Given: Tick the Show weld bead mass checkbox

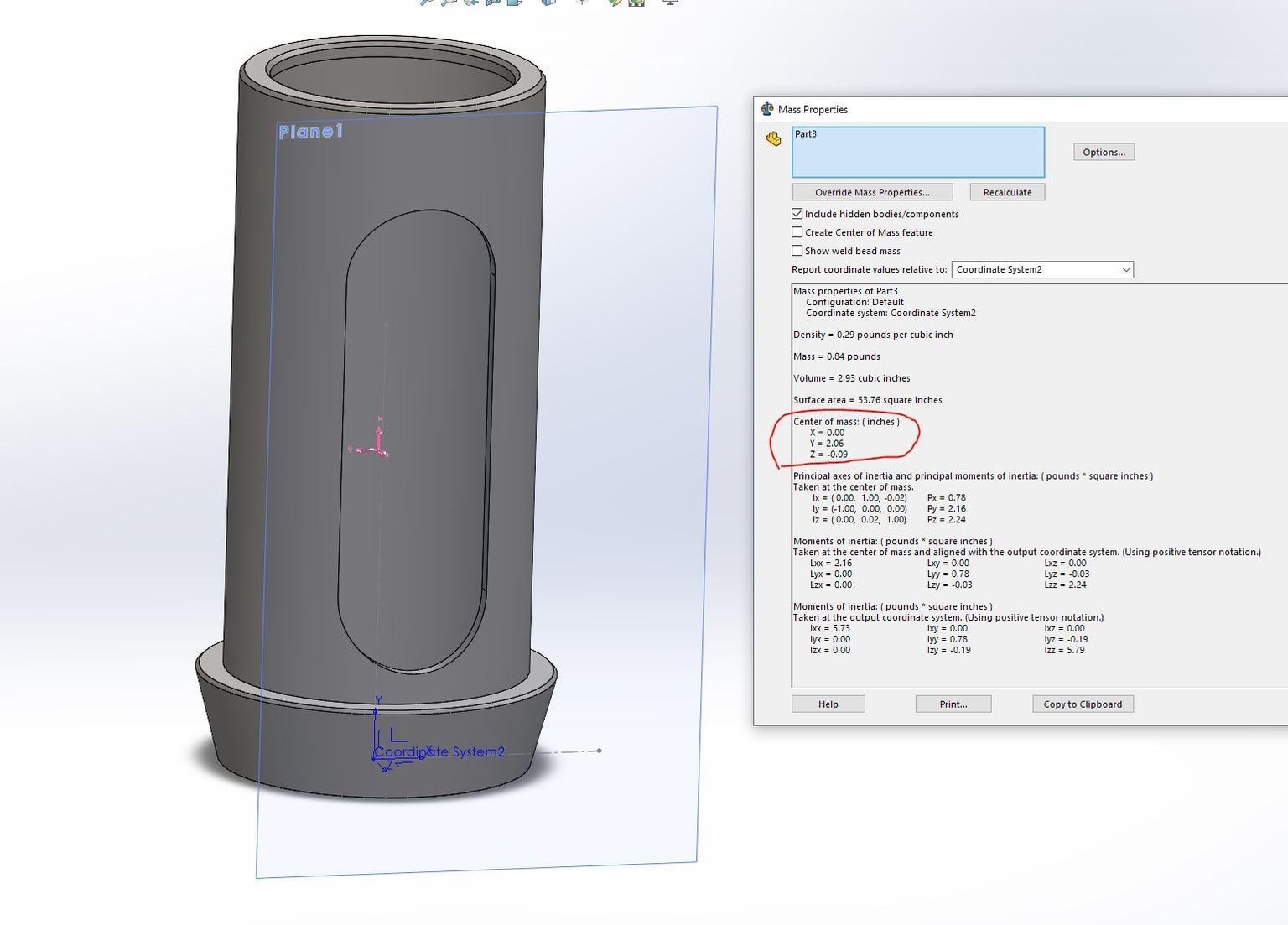Looking at the screenshot, I should pyautogui.click(x=797, y=251).
